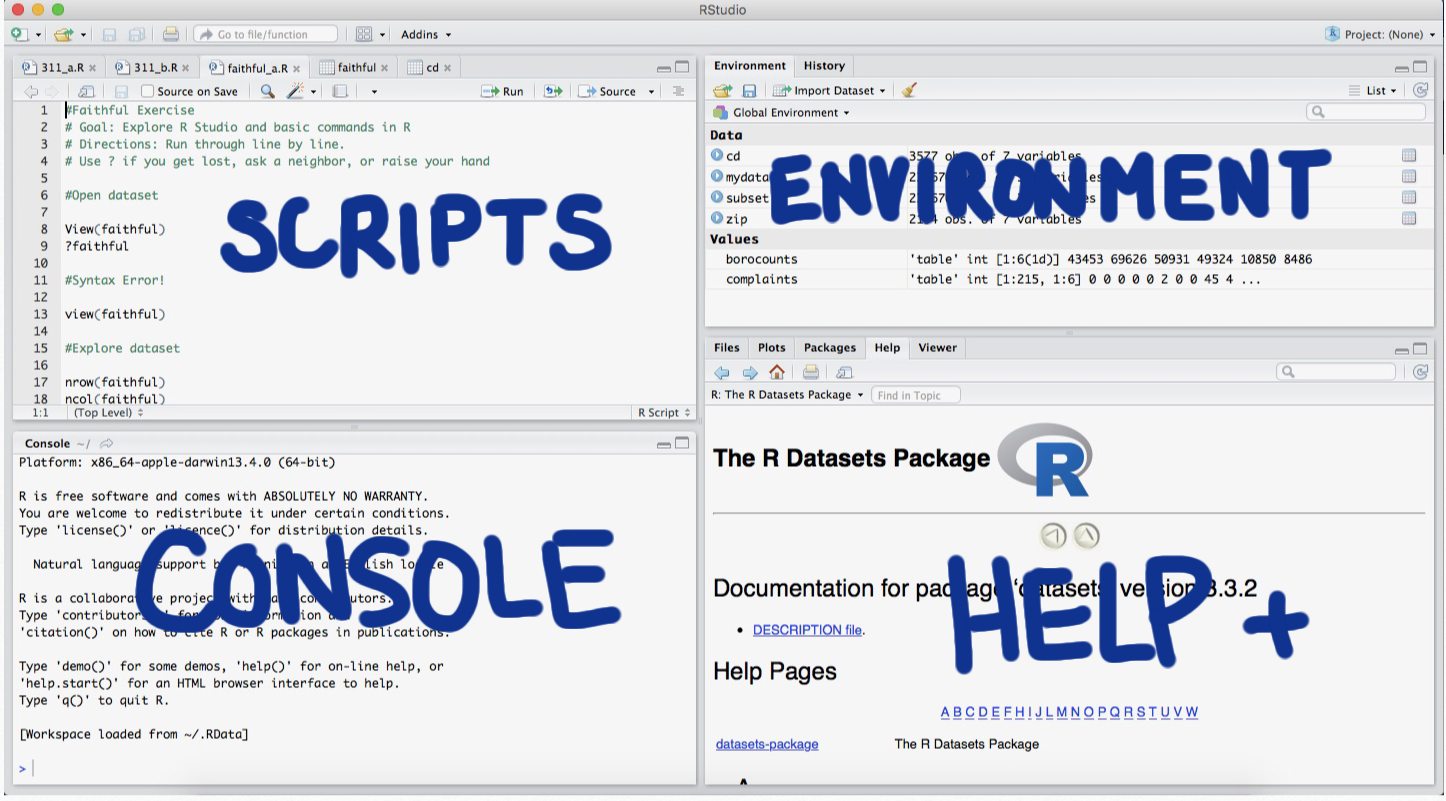Switch to the Packages tab
This screenshot has width=1446, height=801.
[830, 348]
